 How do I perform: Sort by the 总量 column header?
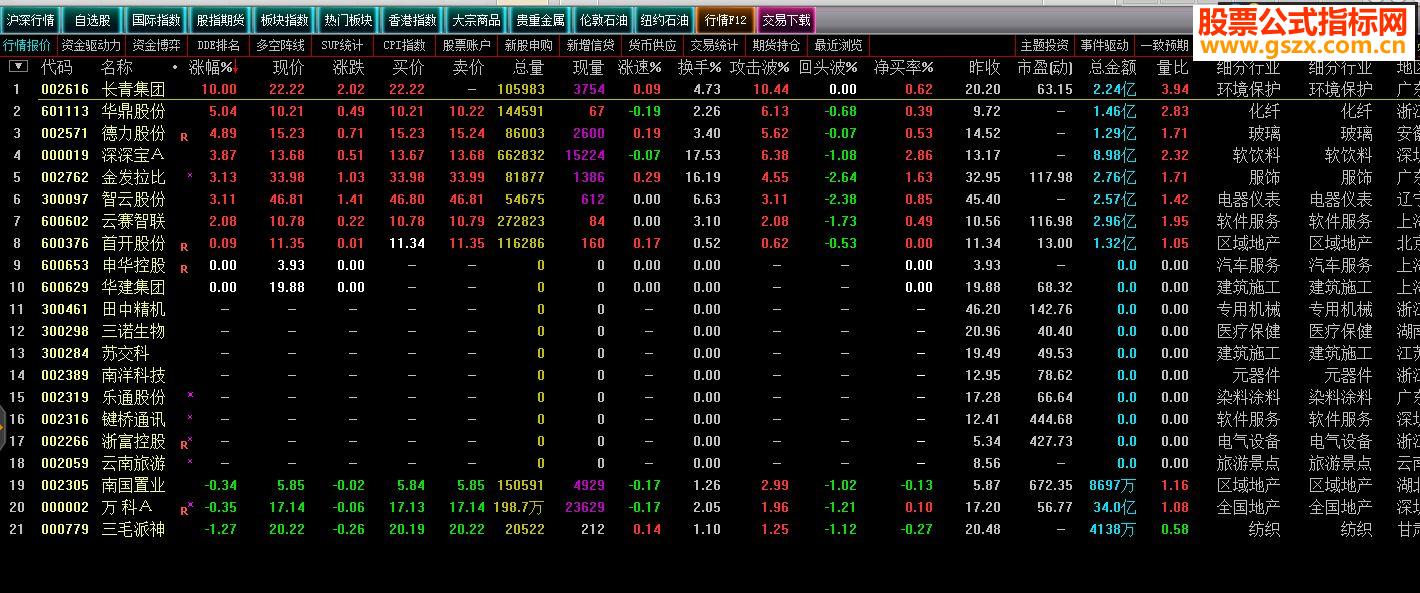coord(528,67)
